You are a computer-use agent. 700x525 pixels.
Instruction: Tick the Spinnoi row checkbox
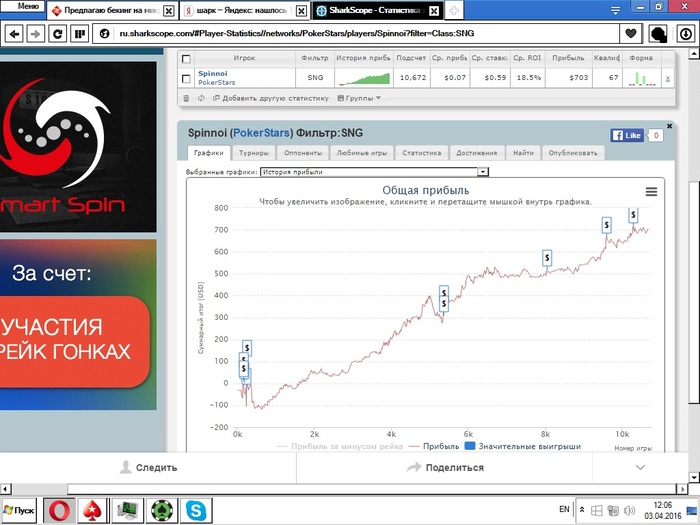[x=186, y=79]
